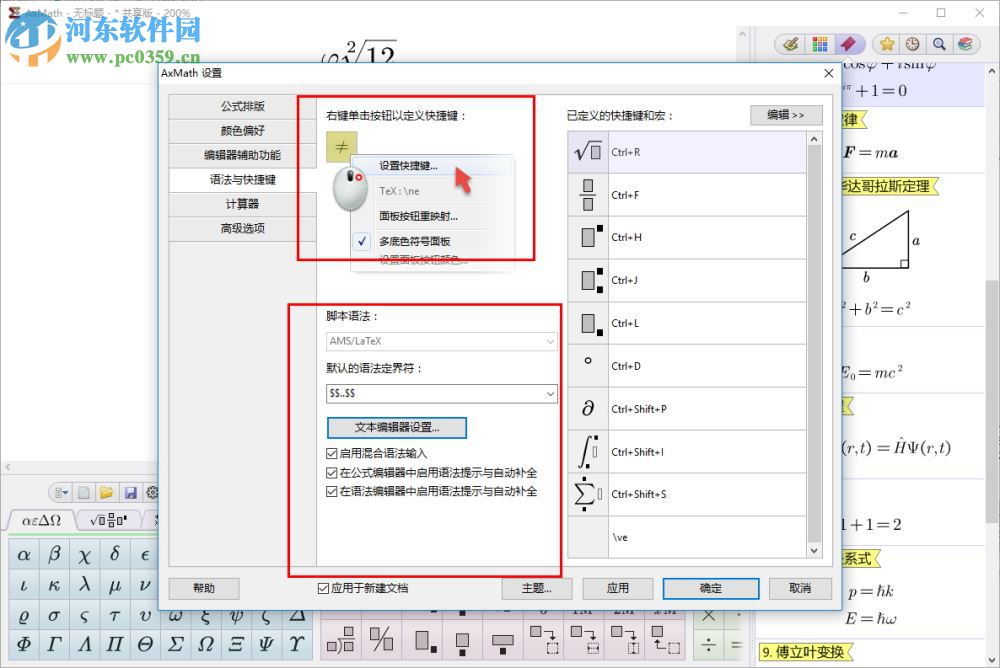Viewport: 1000px width, 668px height.
Task: Select the summation symbol with Ctrl+Shift+S
Action: [586, 493]
